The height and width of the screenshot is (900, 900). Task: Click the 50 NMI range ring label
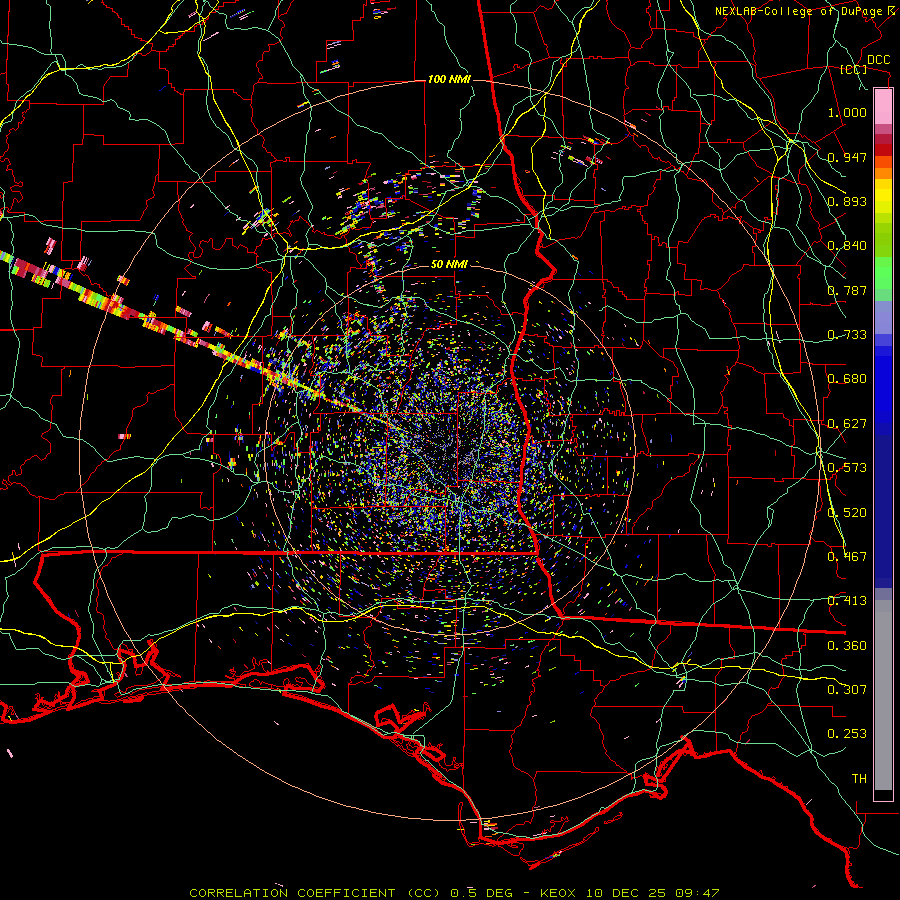click(449, 264)
